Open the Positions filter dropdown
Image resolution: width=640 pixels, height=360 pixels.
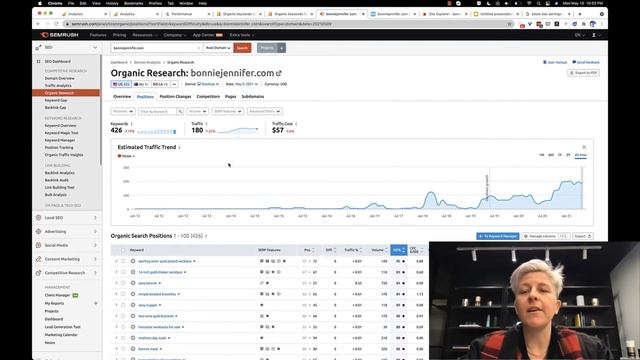point(122,111)
